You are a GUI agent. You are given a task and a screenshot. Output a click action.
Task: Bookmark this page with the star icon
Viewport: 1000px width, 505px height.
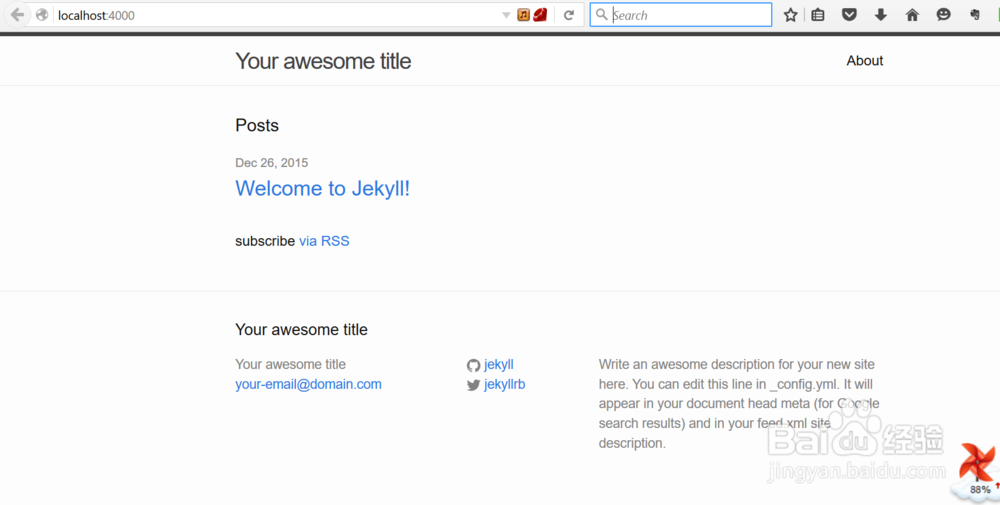point(790,15)
